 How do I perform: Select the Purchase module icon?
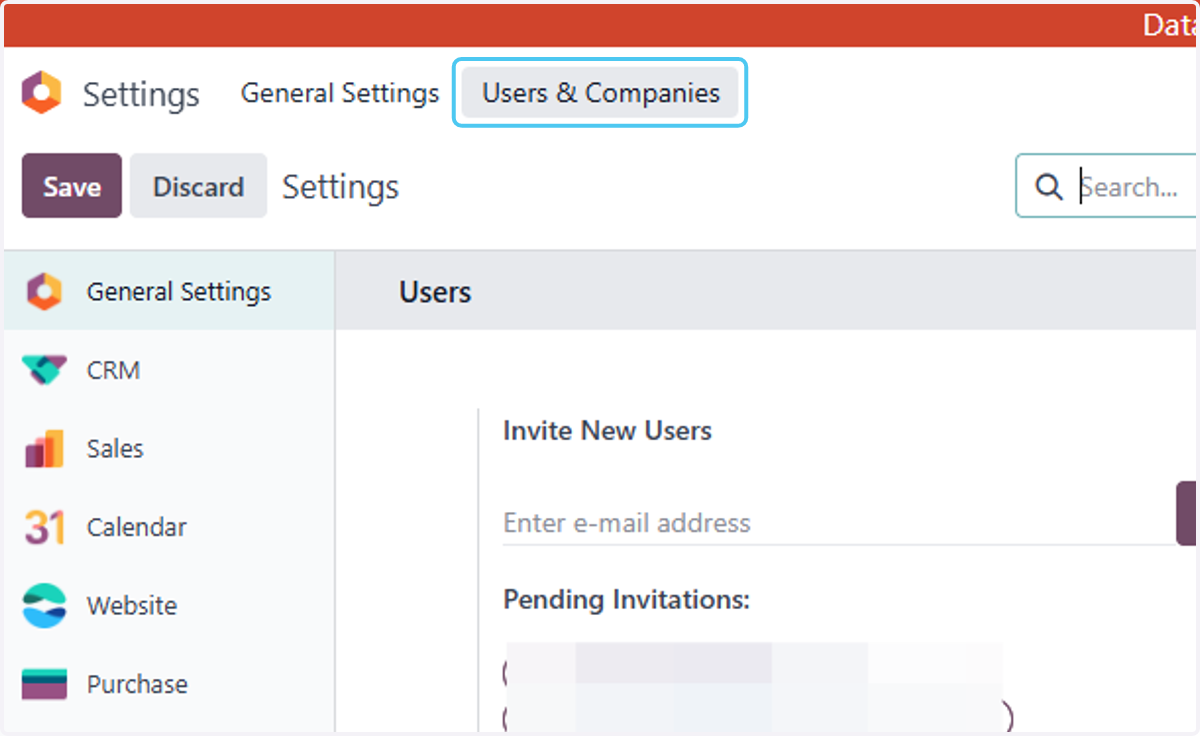pos(44,684)
